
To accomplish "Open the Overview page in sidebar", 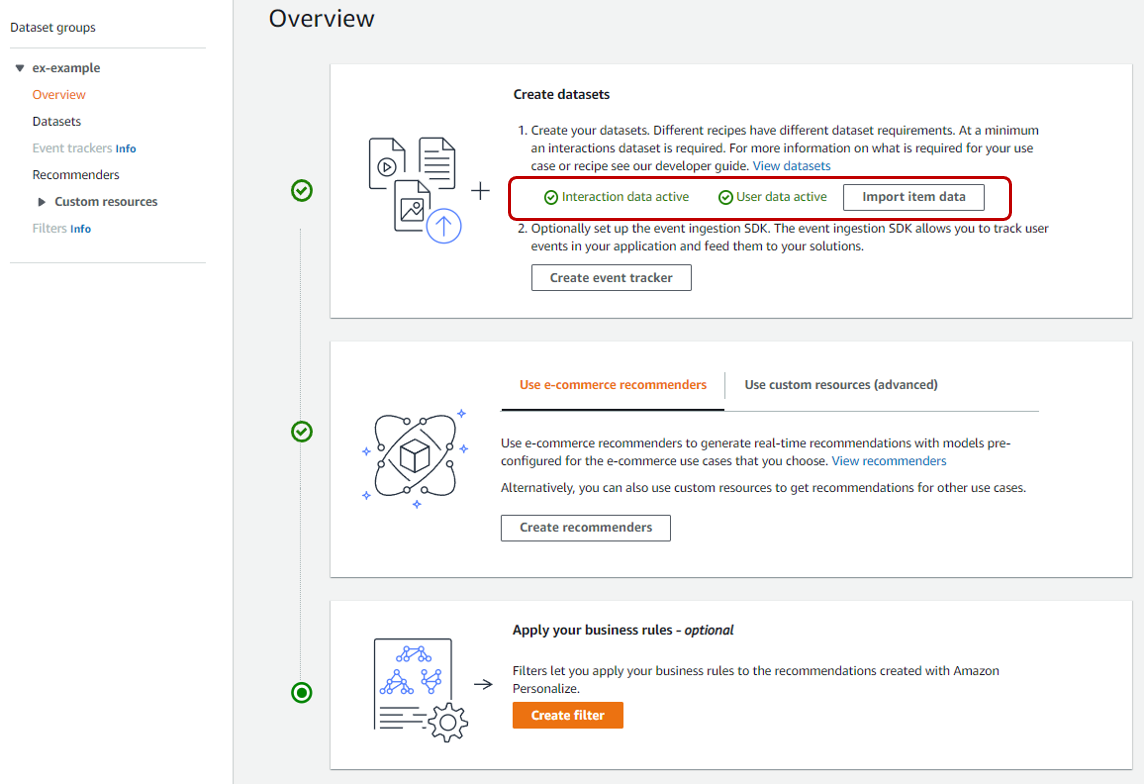I will point(58,95).
